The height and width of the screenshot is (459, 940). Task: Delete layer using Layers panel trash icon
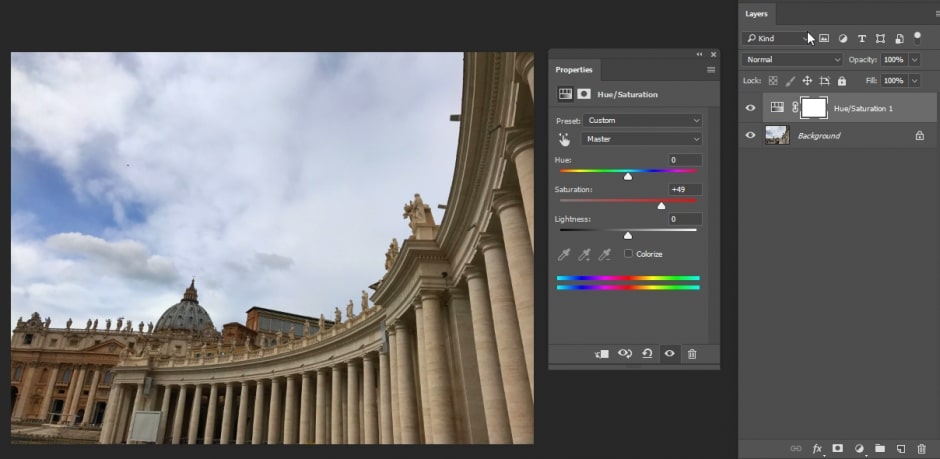921,449
